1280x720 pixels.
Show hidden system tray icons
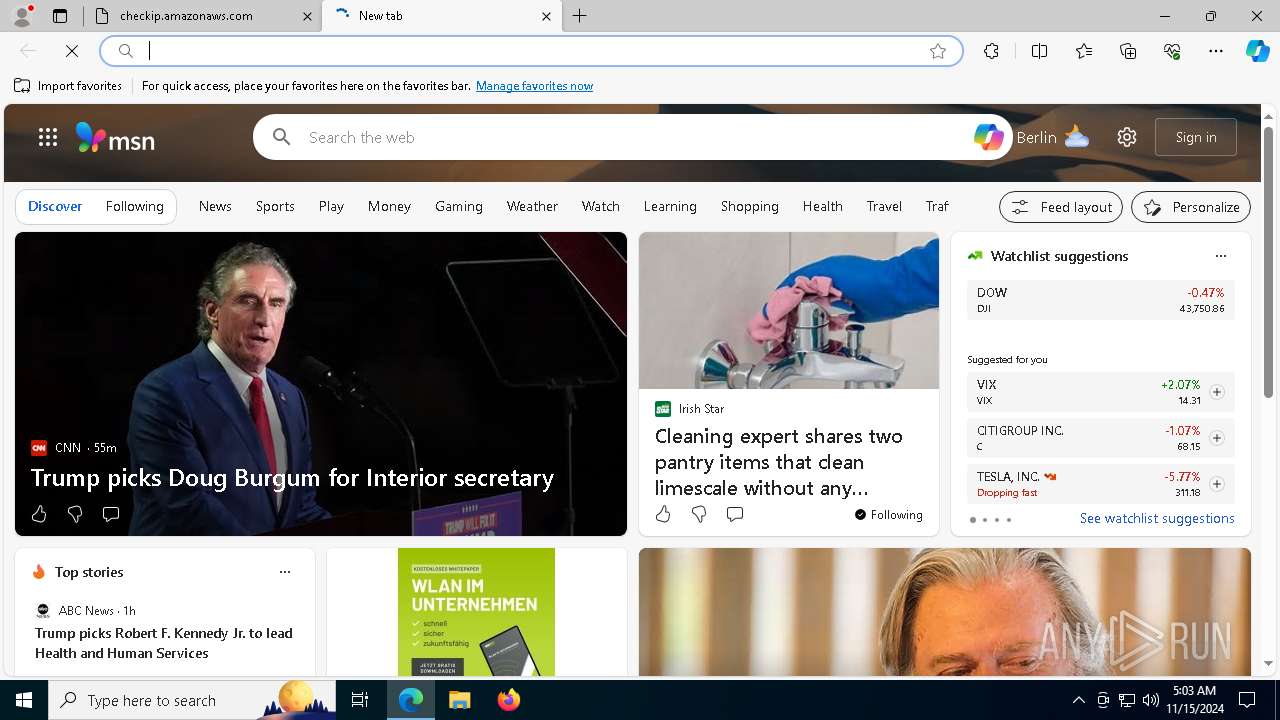1079,700
